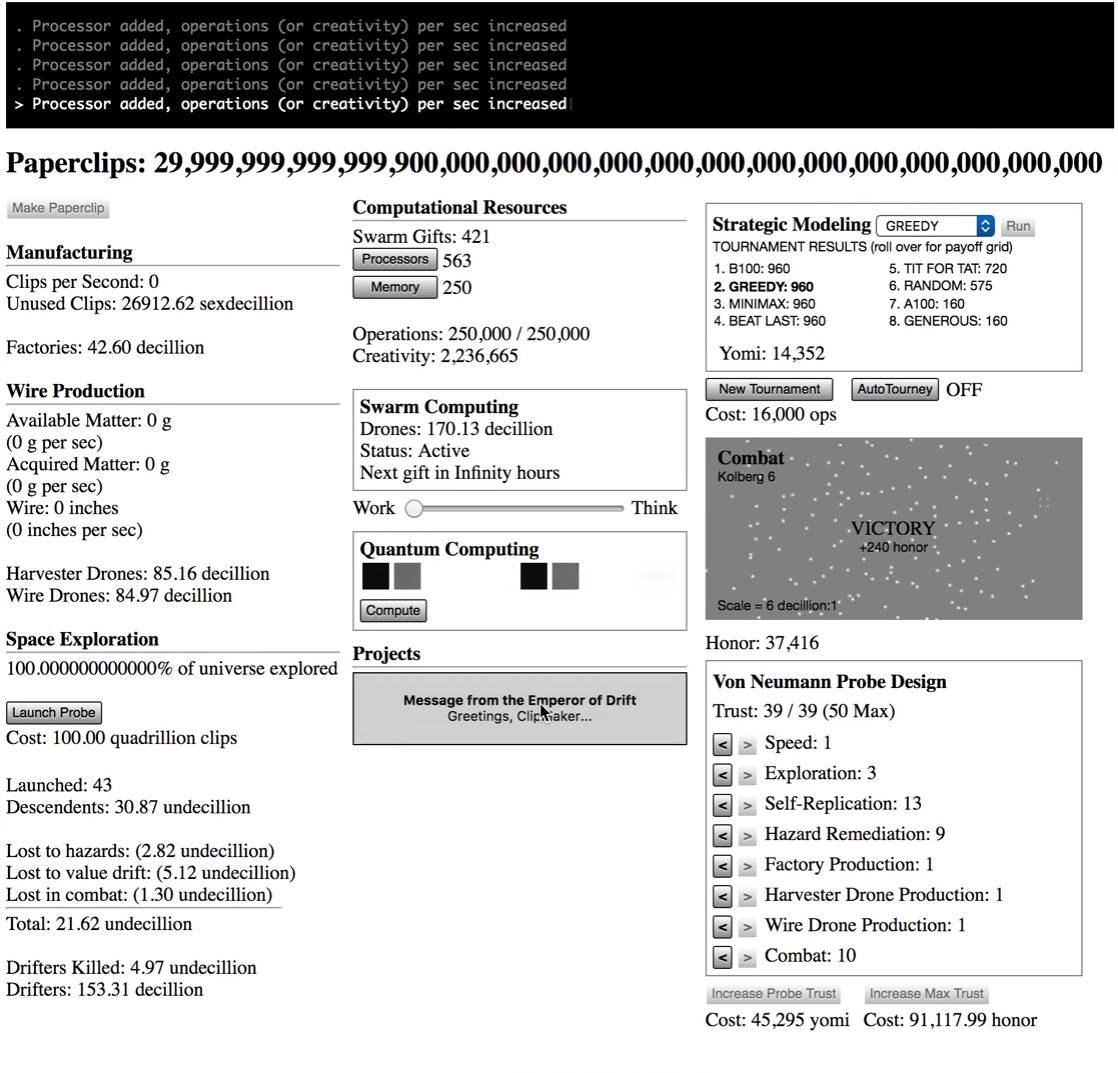Launch a new probe
1118x1073 pixels.
pyautogui.click(x=54, y=713)
